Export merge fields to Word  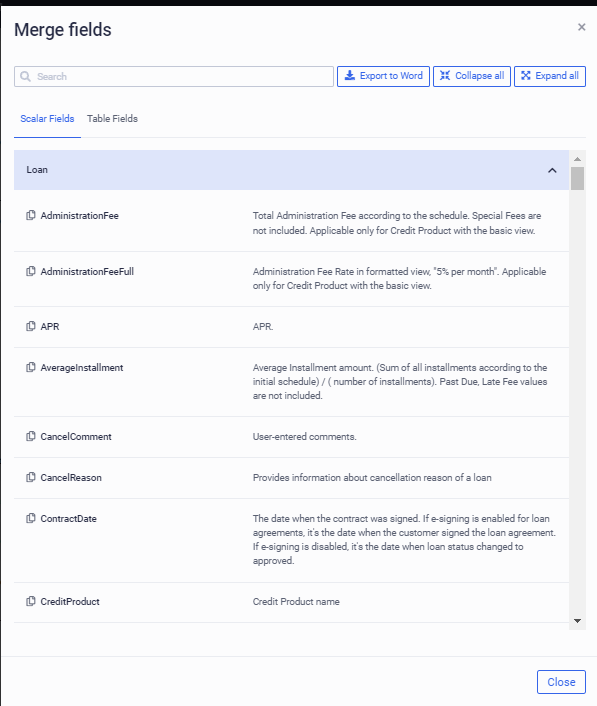pyautogui.click(x=383, y=76)
